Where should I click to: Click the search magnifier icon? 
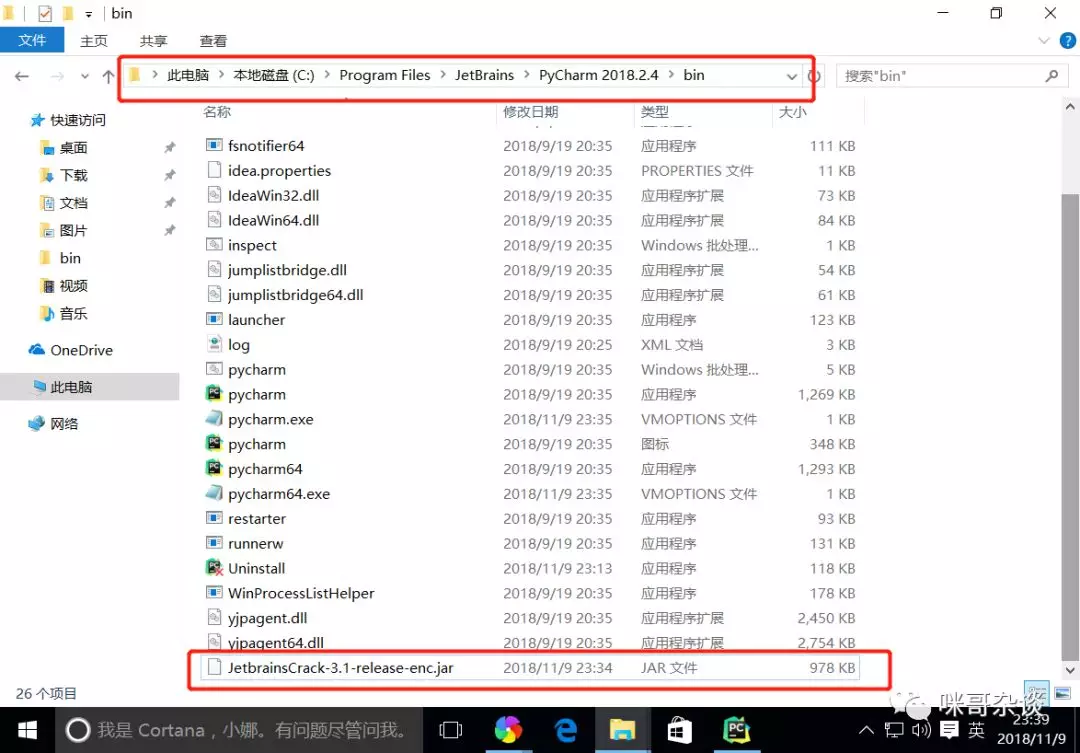click(x=1051, y=76)
